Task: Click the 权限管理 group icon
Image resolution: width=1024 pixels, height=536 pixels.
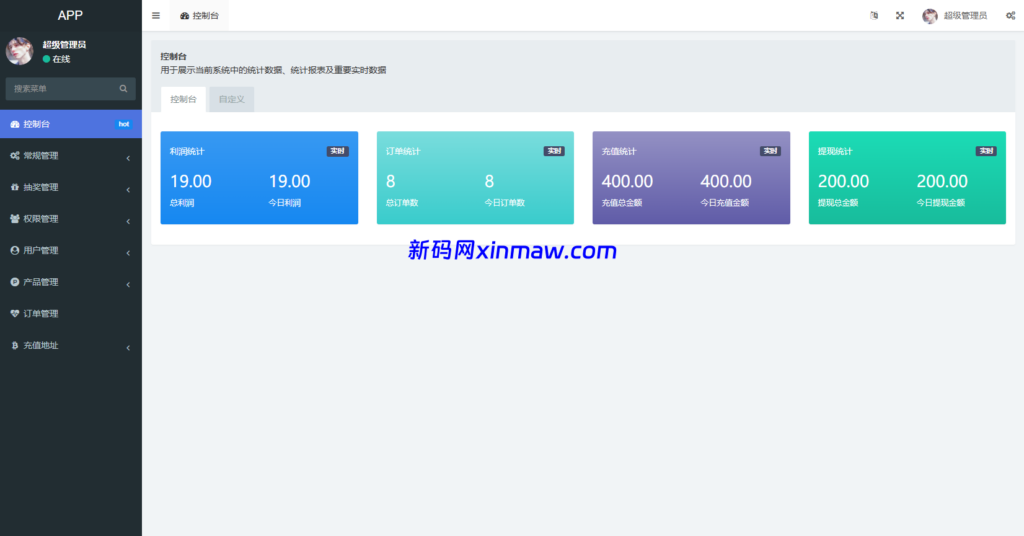Action: (14, 219)
